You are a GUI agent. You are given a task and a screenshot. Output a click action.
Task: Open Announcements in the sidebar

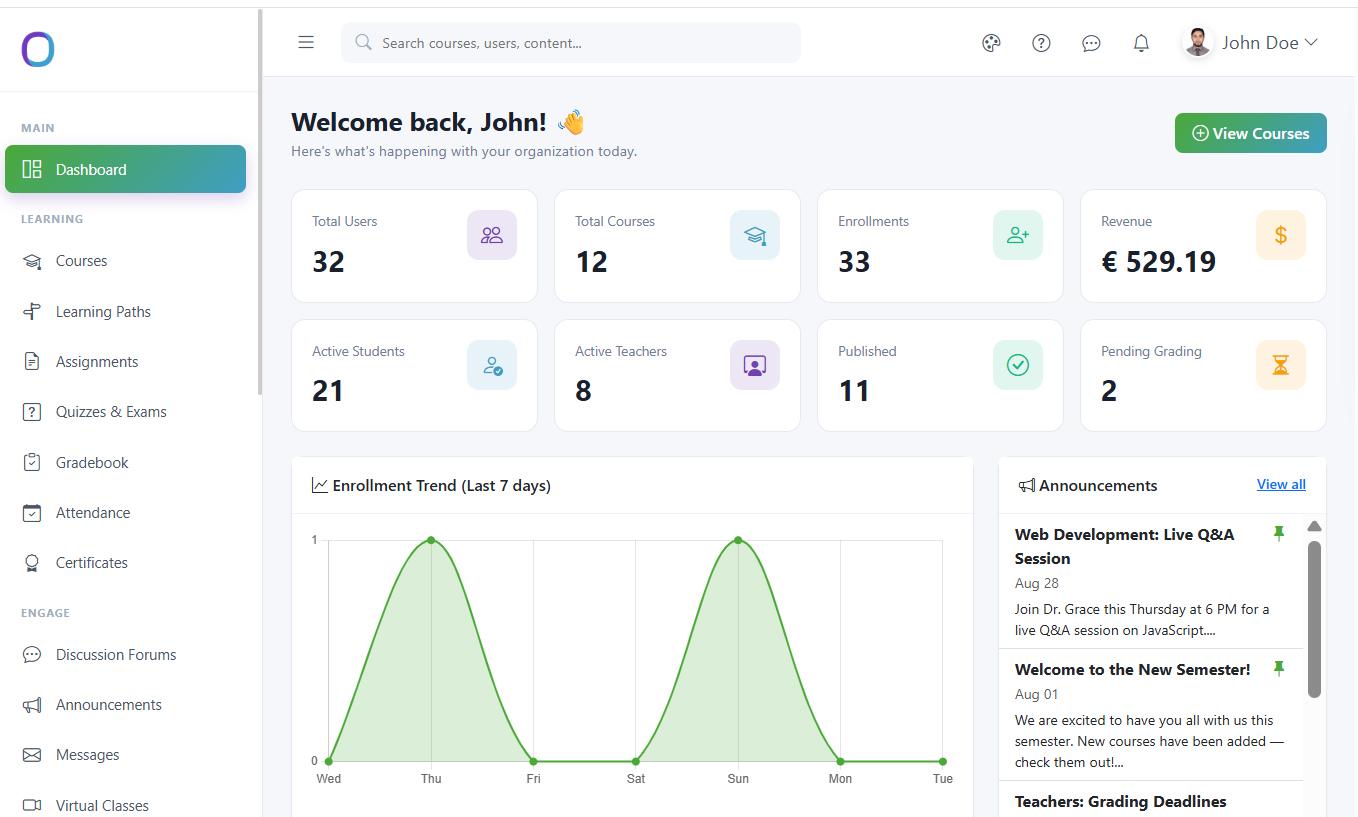(125, 705)
